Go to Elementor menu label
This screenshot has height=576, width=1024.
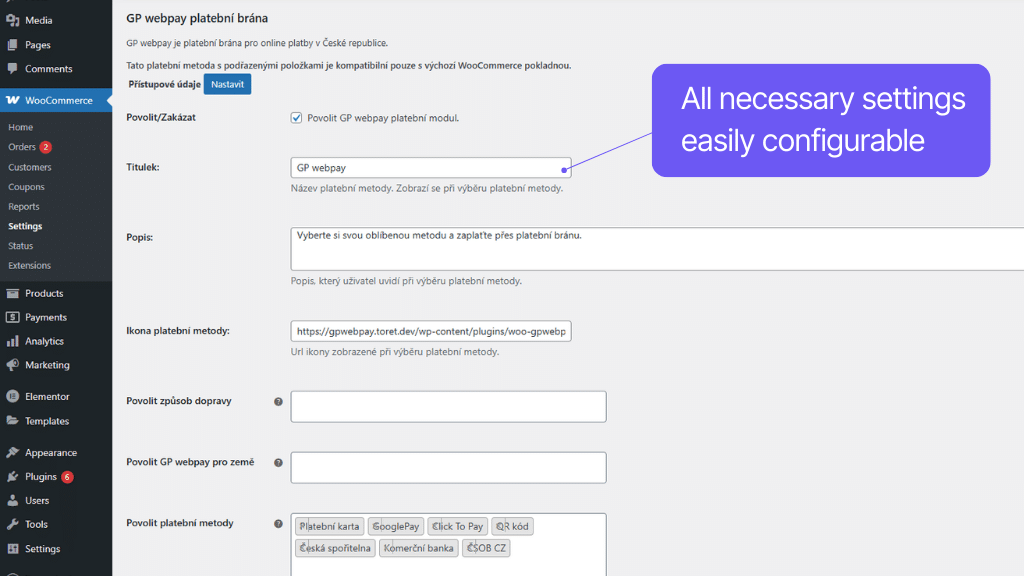click(x=47, y=396)
